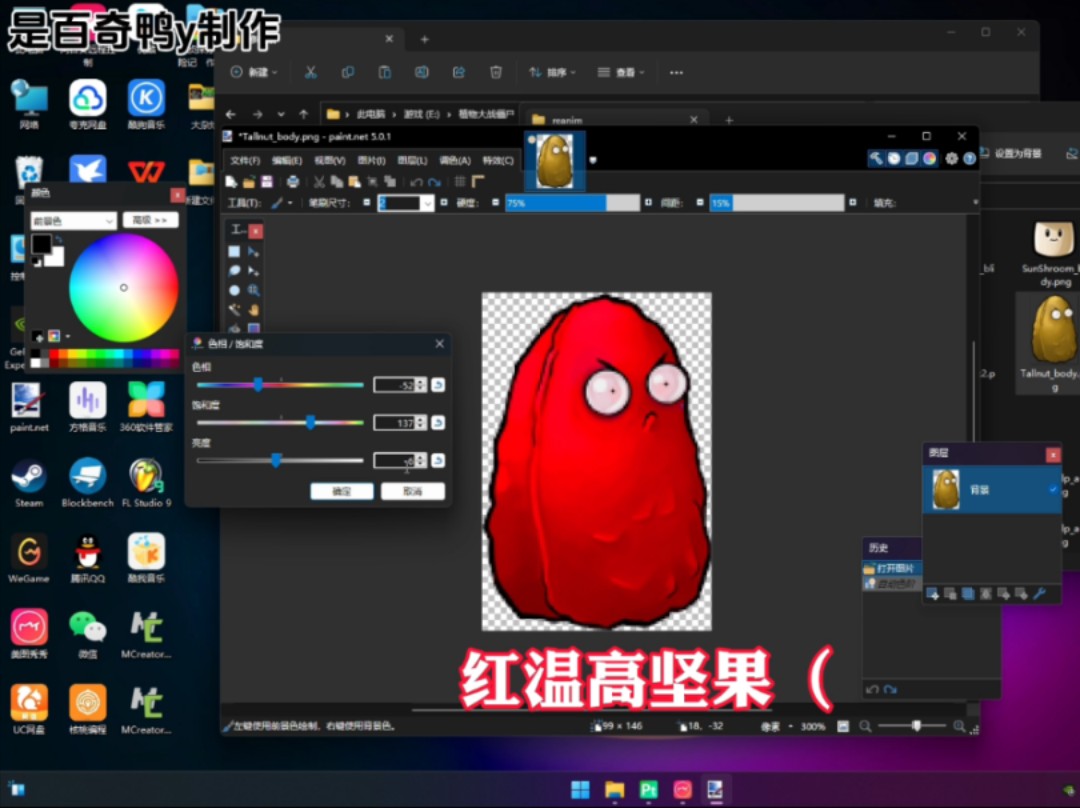Select the Magic Wand tool
Image resolution: width=1080 pixels, height=808 pixels.
(234, 310)
